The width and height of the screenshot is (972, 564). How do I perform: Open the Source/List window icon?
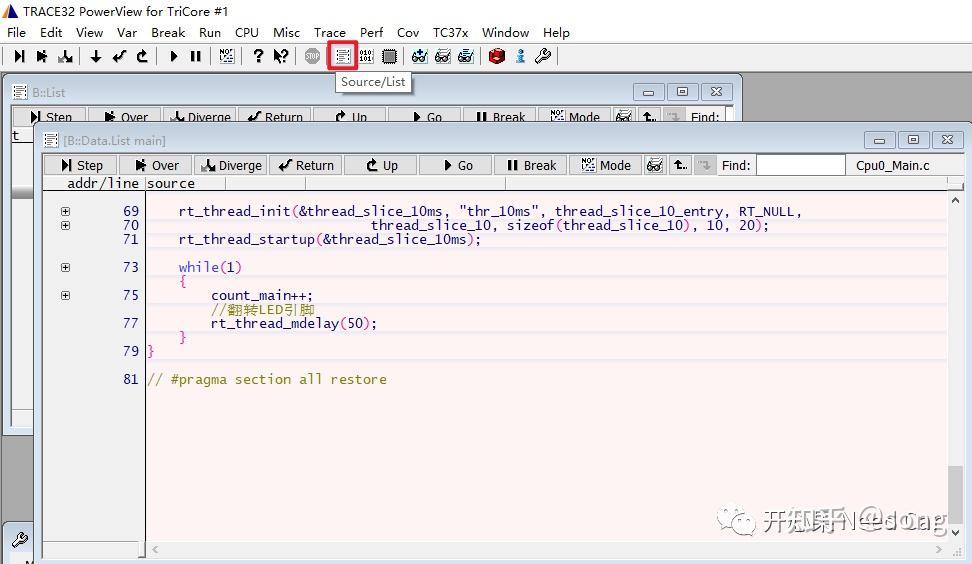(x=343, y=56)
